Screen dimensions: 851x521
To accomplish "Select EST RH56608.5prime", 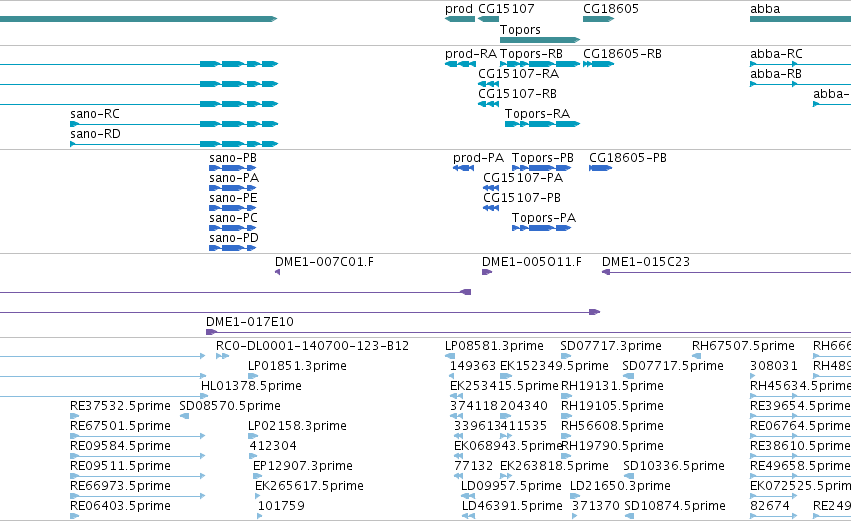I will [566, 437].
